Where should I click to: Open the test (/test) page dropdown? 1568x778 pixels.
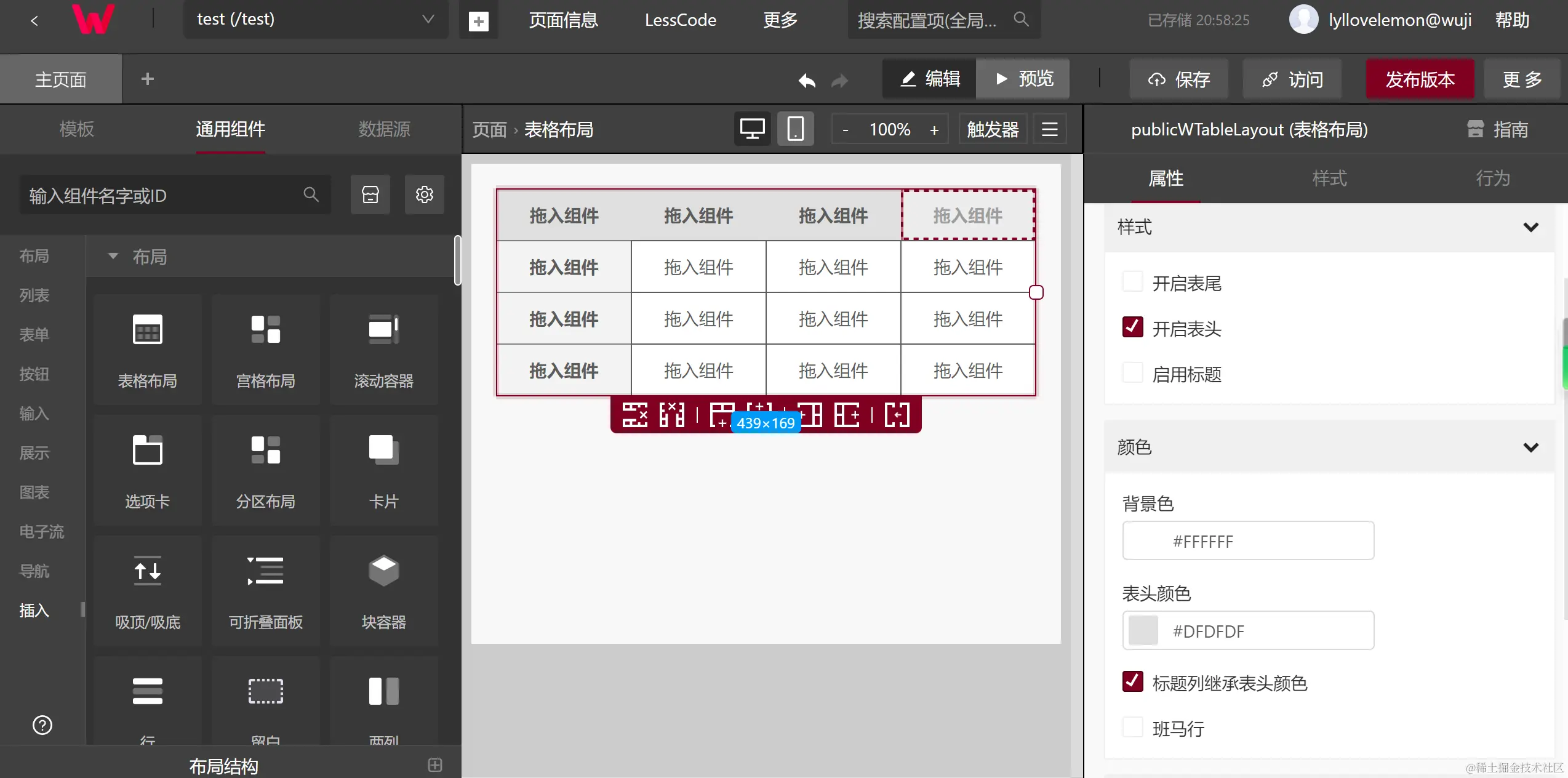[316, 20]
